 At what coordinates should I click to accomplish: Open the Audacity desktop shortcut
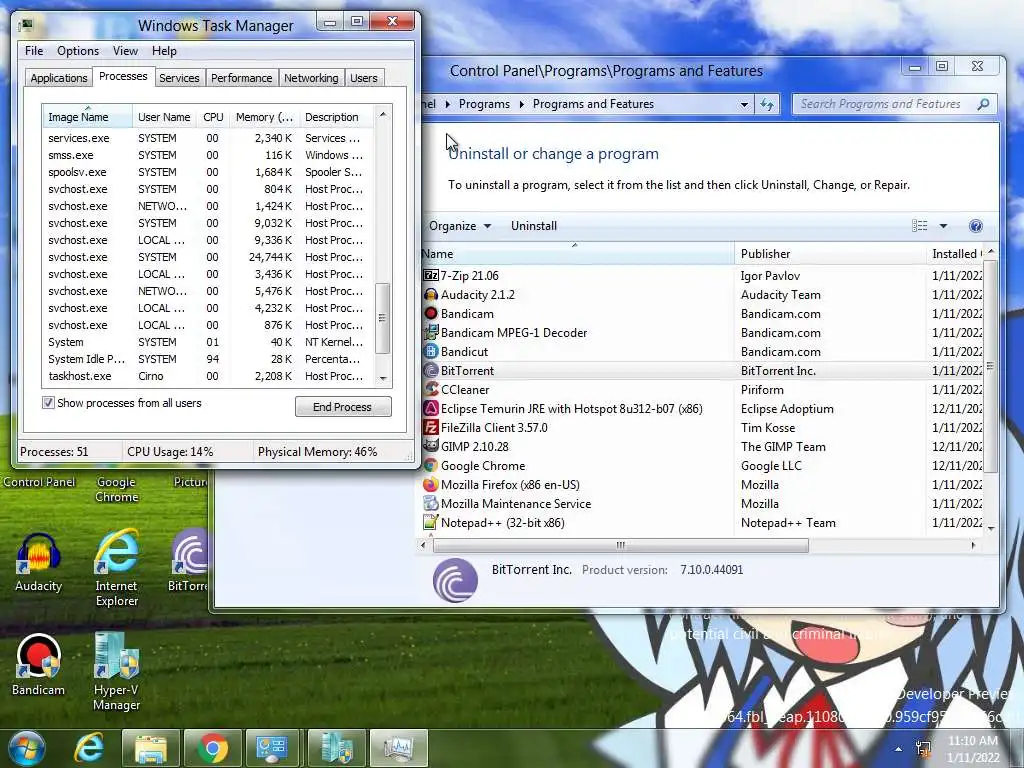(39, 562)
